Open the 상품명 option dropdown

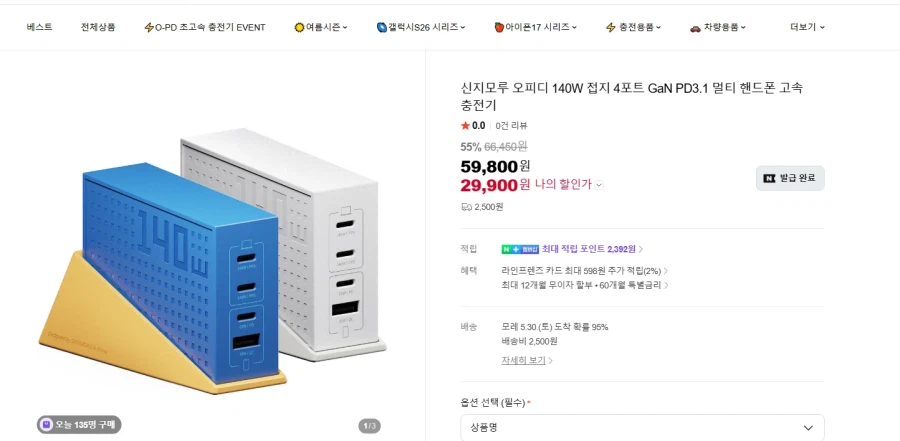pyautogui.click(x=642, y=428)
